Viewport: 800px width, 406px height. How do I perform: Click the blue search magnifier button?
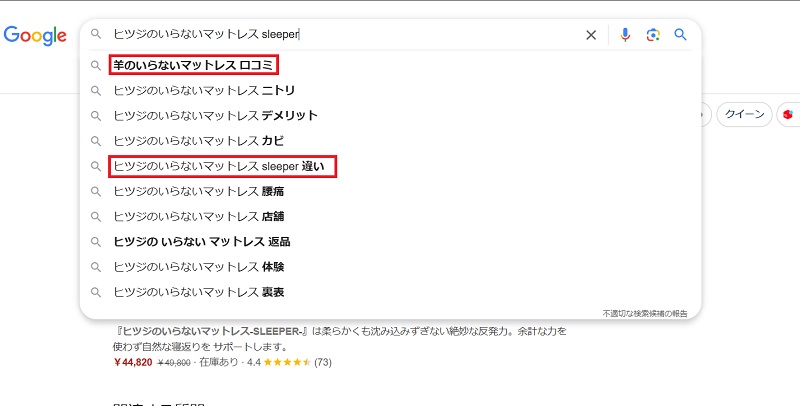click(x=680, y=34)
